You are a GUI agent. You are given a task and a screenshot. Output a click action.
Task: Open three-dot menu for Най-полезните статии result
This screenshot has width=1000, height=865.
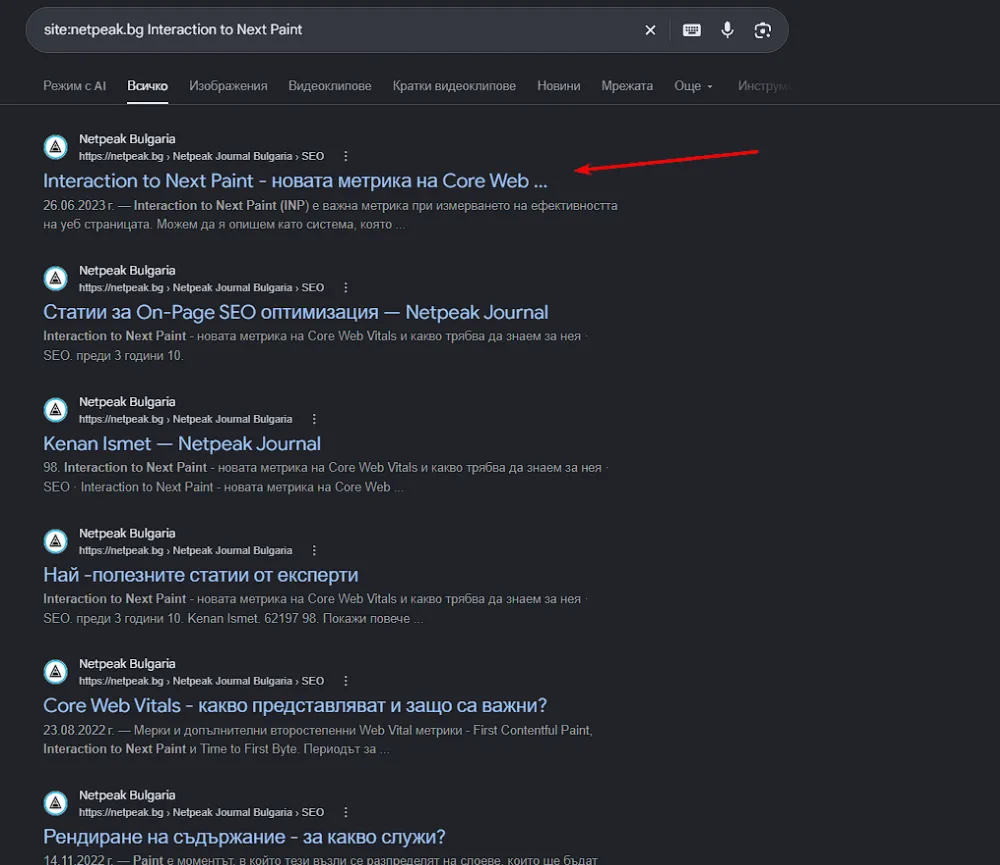pos(314,551)
